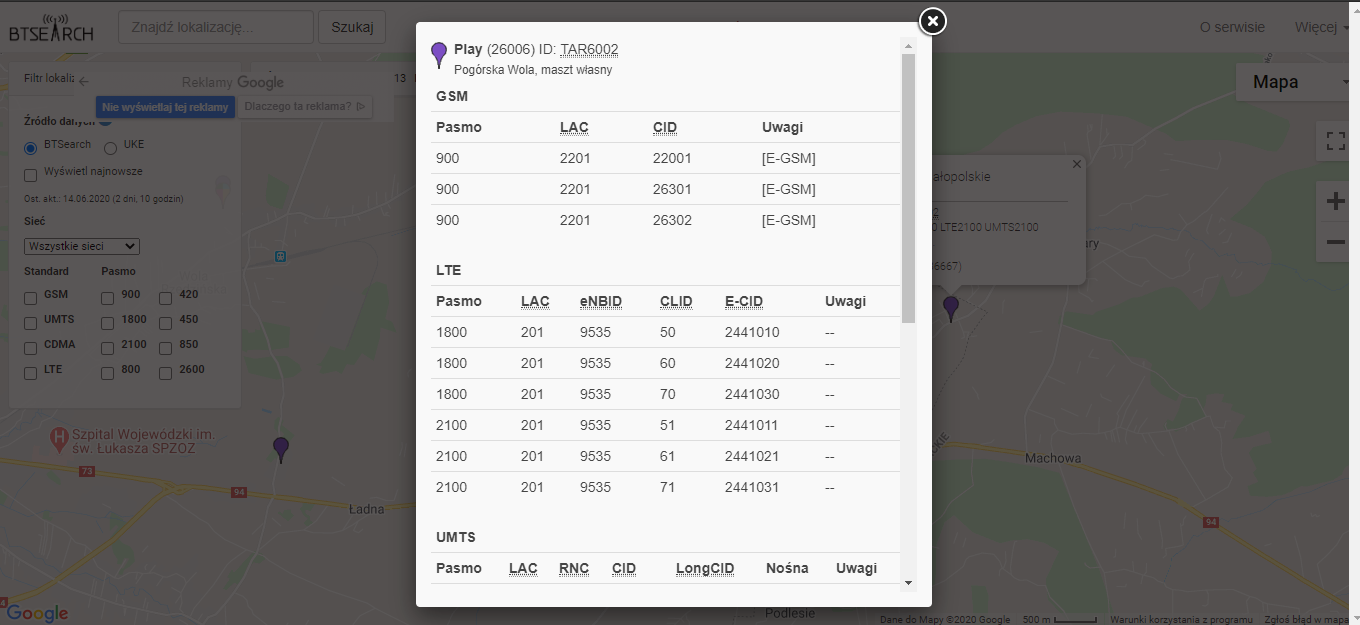Click the scrollbar down arrow in popup

tap(908, 582)
